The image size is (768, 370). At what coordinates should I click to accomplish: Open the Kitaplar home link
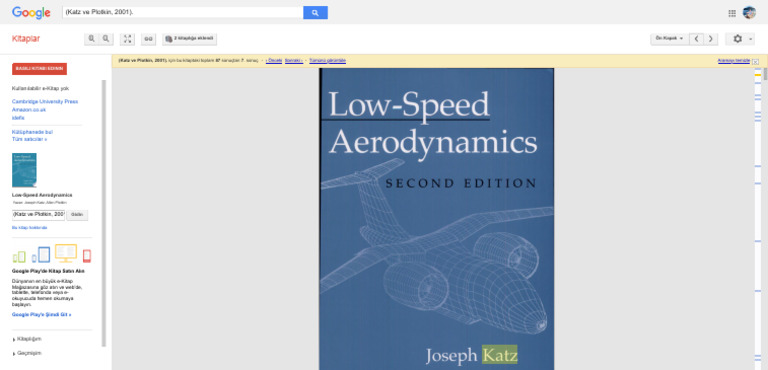pos(26,39)
